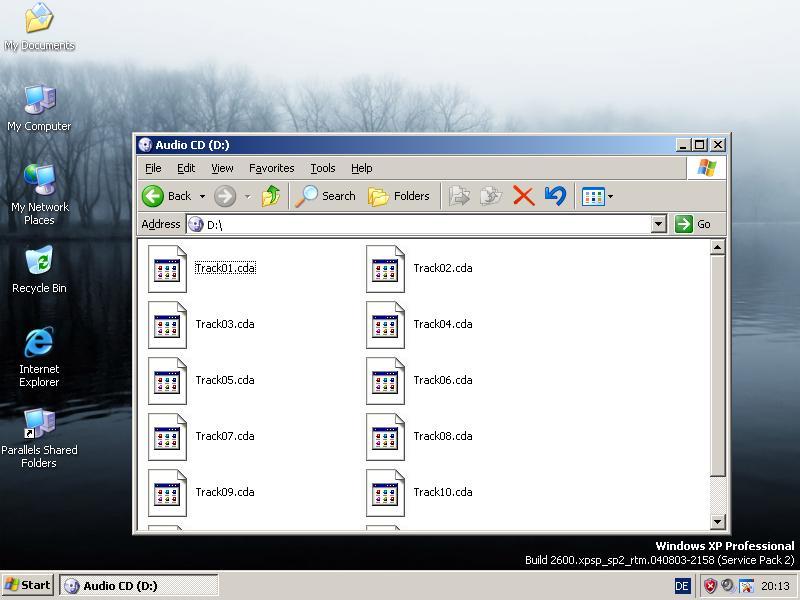Click the red Delete icon
Screen dimensions: 800x600
[523, 196]
